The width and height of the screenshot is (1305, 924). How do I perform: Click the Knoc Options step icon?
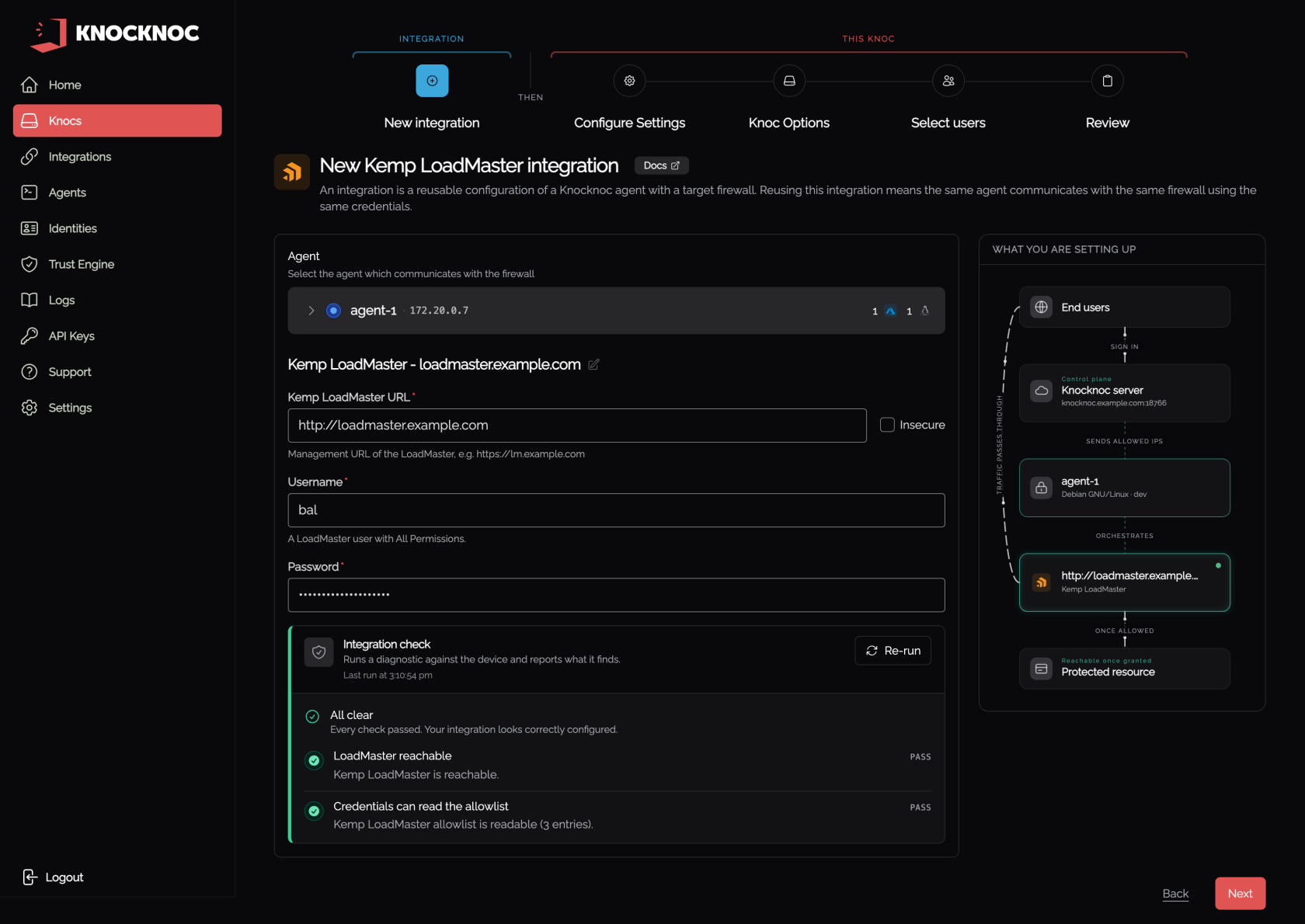pyautogui.click(x=789, y=81)
